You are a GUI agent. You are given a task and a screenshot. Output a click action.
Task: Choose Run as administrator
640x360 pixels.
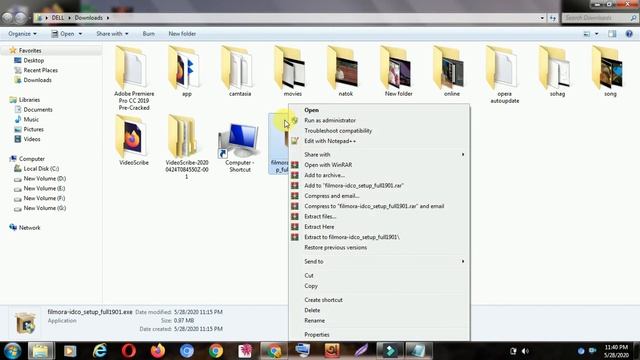330,120
